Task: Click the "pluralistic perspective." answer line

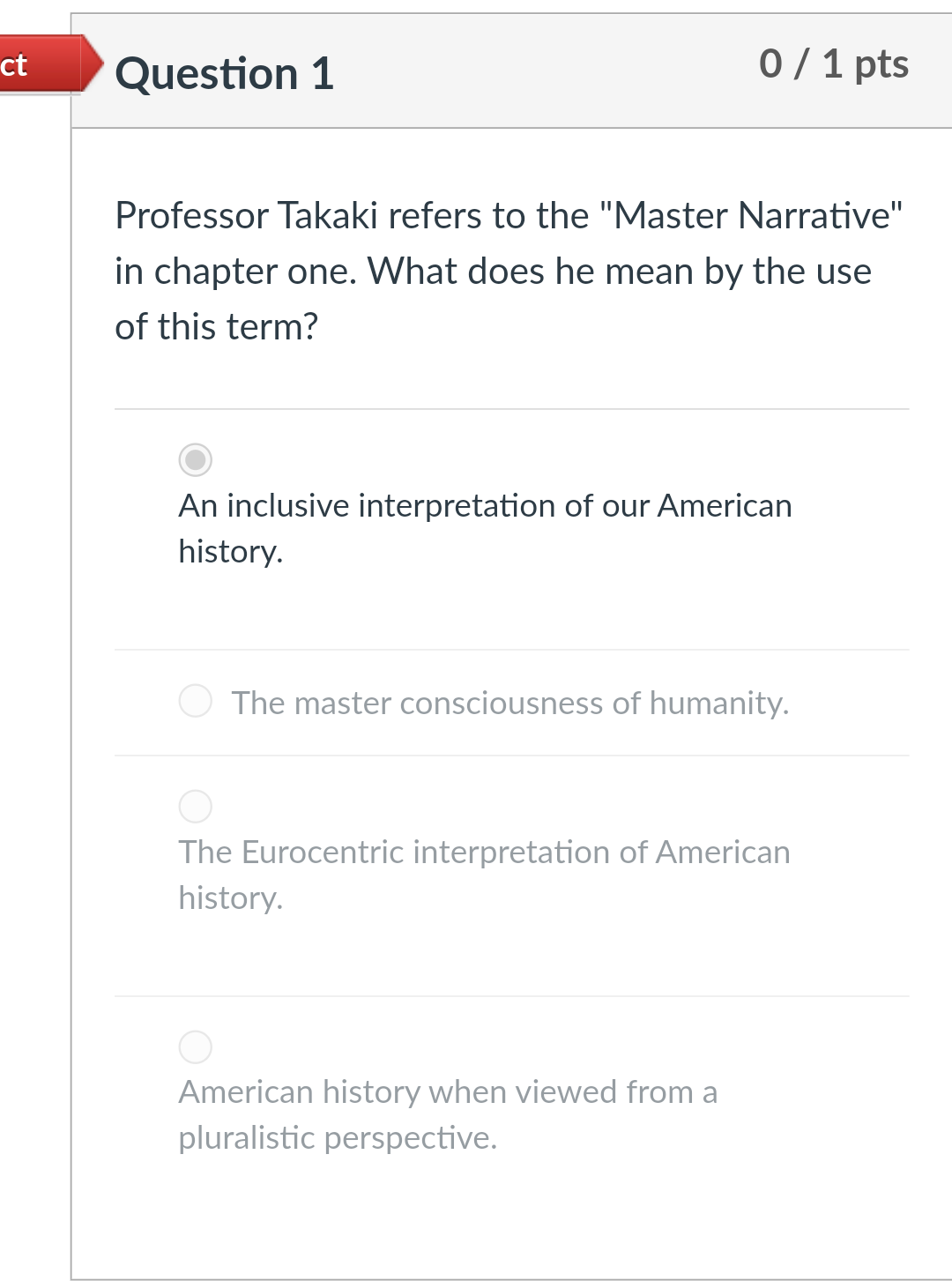Action: [x=338, y=1138]
